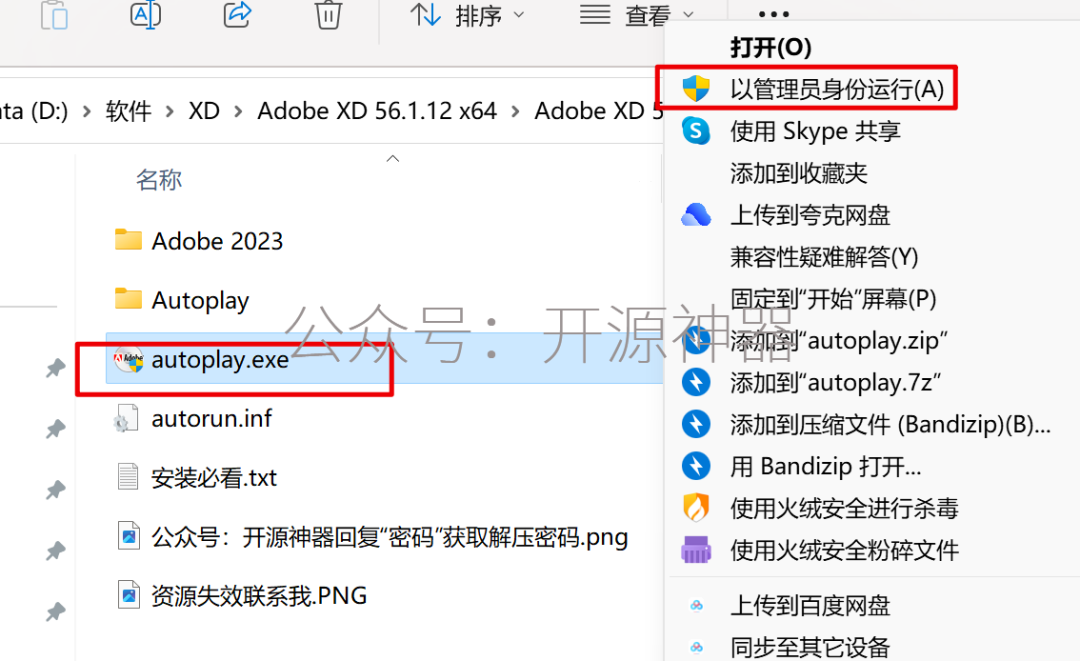Image resolution: width=1080 pixels, height=661 pixels.
Task: Click the pin icon level with autoplay.exe
Action: pos(55,368)
